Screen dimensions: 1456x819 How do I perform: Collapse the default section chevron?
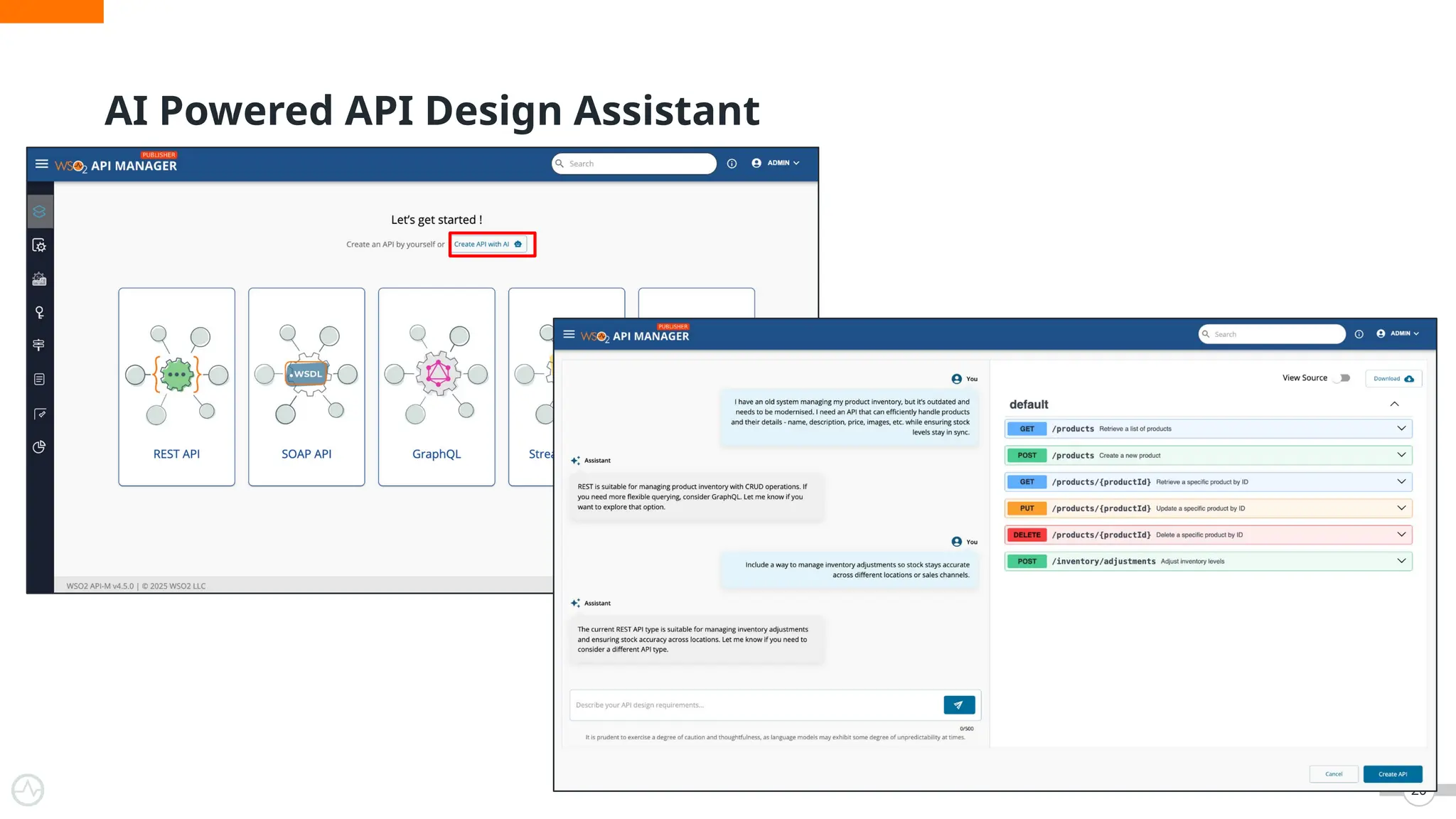(x=1395, y=405)
